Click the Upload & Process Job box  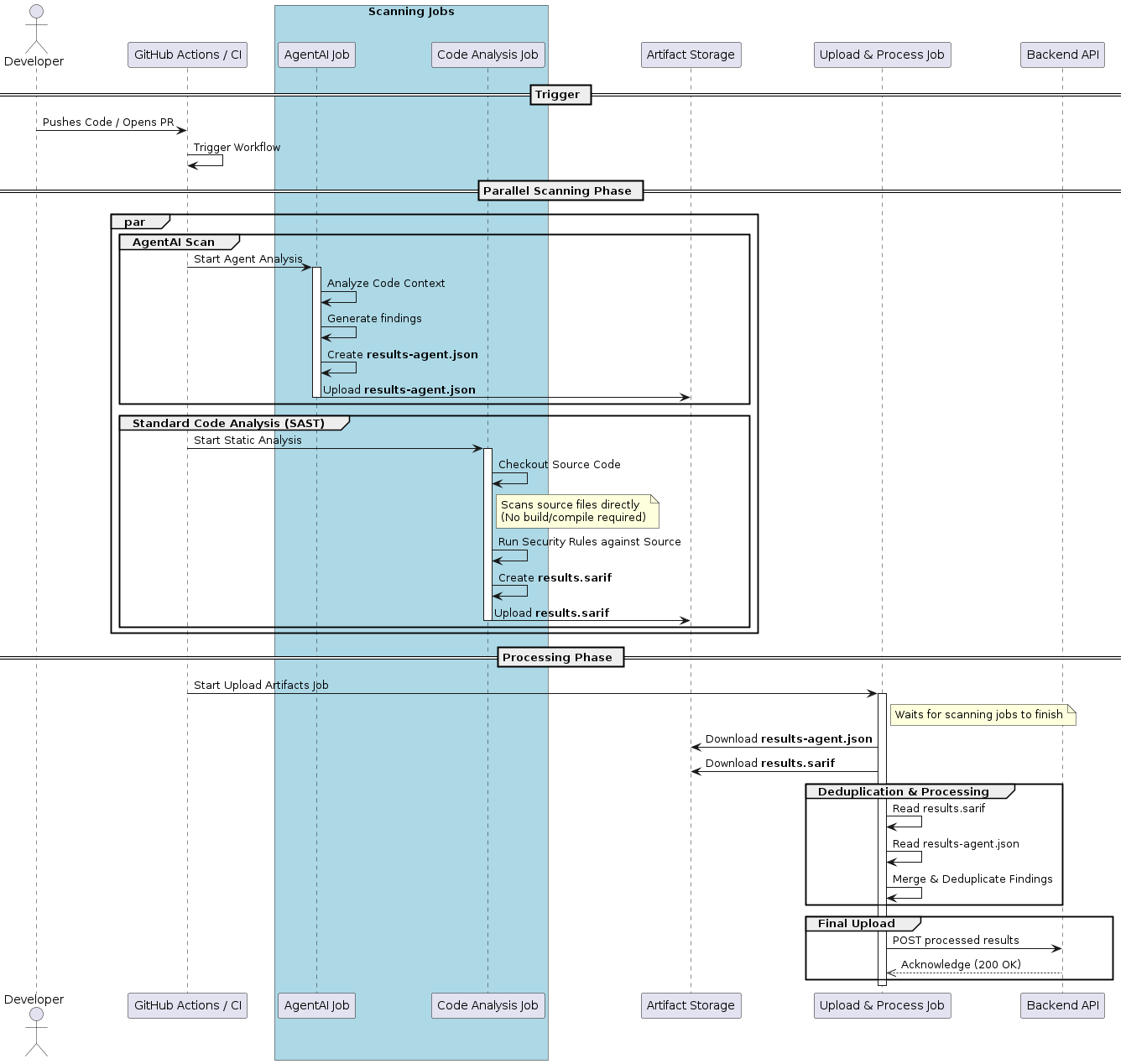pyautogui.click(x=882, y=54)
